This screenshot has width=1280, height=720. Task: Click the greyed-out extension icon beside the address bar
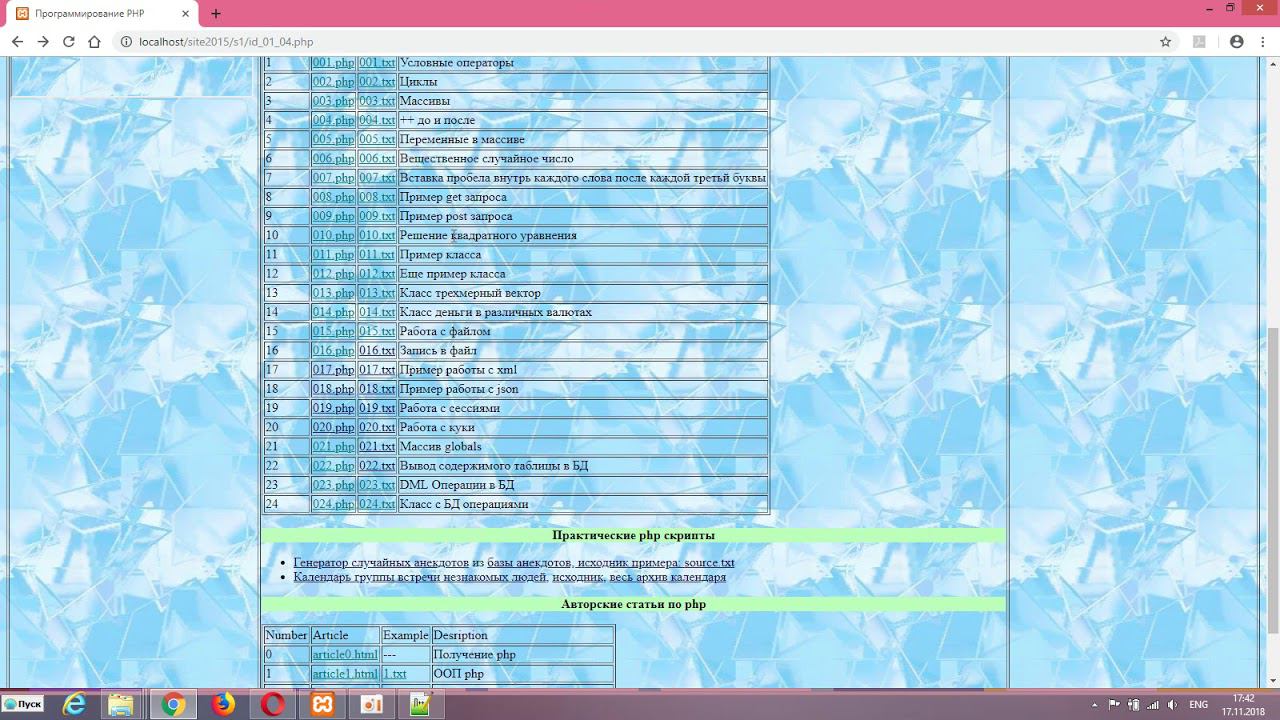tap(1200, 42)
